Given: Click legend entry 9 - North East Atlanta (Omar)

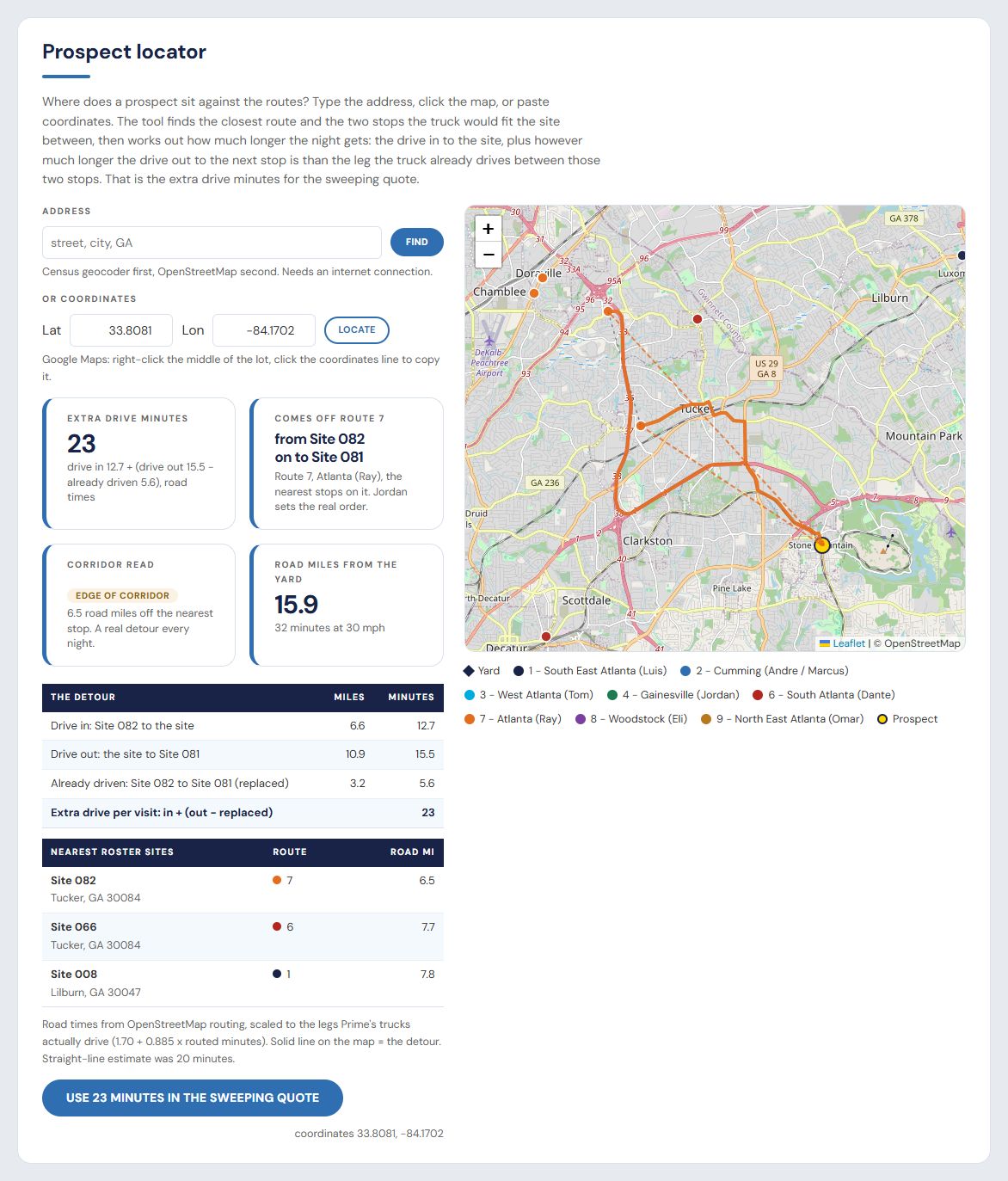Looking at the screenshot, I should [x=783, y=719].
